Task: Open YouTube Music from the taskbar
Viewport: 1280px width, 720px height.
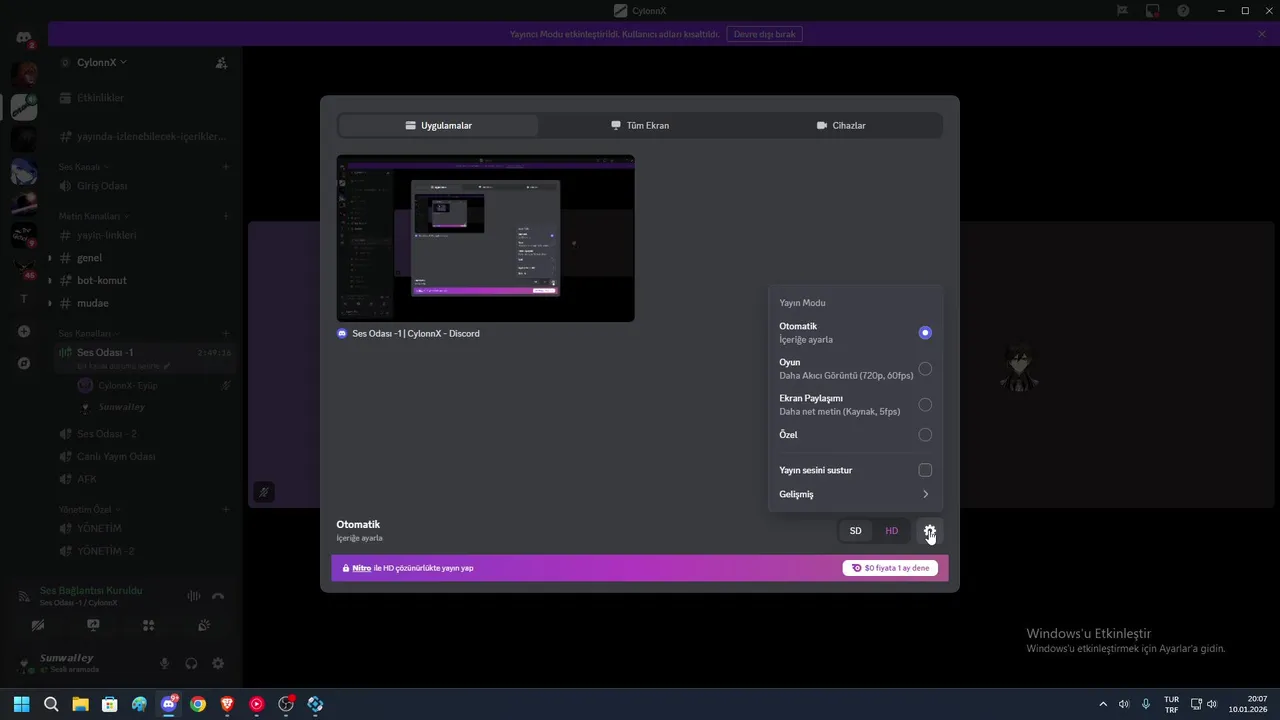Action: (x=257, y=704)
